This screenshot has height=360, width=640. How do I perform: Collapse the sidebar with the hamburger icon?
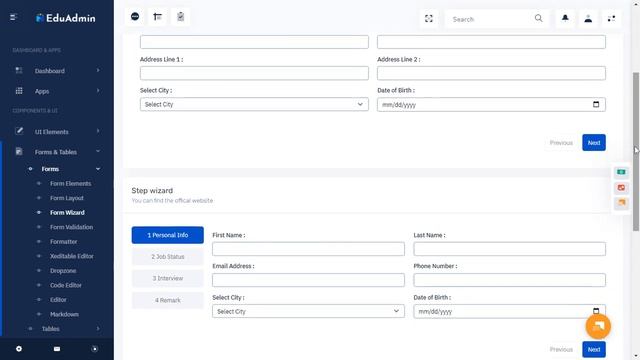coord(13,18)
